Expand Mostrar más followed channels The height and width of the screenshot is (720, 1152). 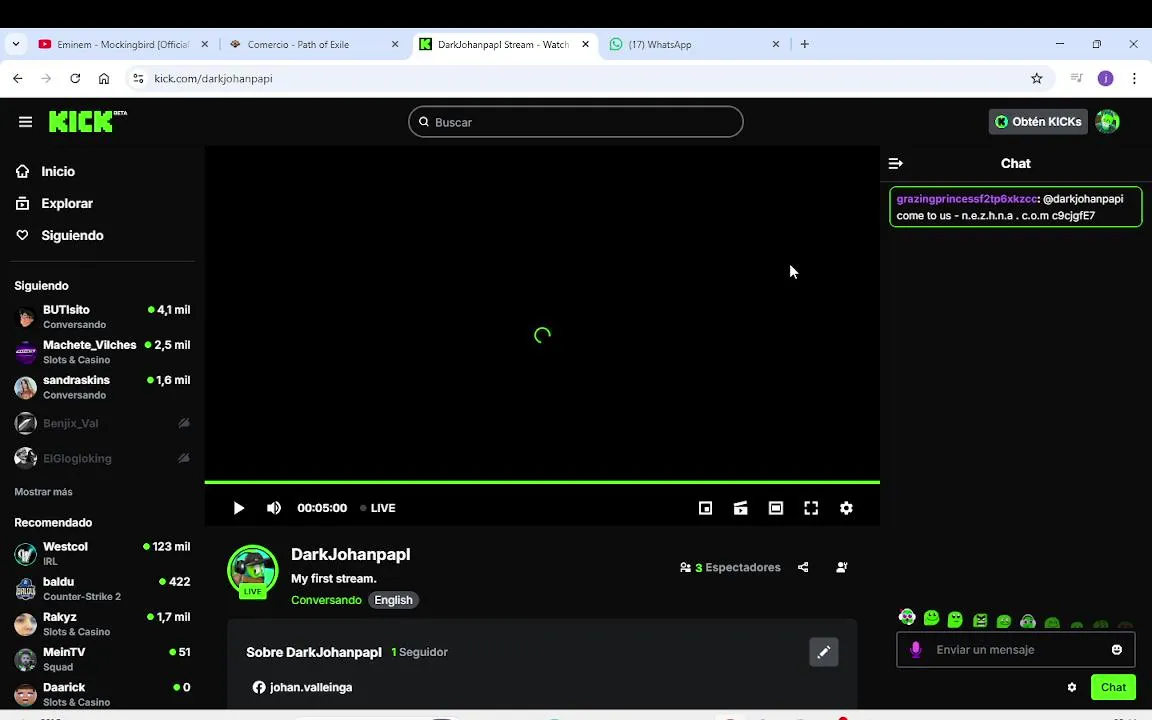(43, 492)
